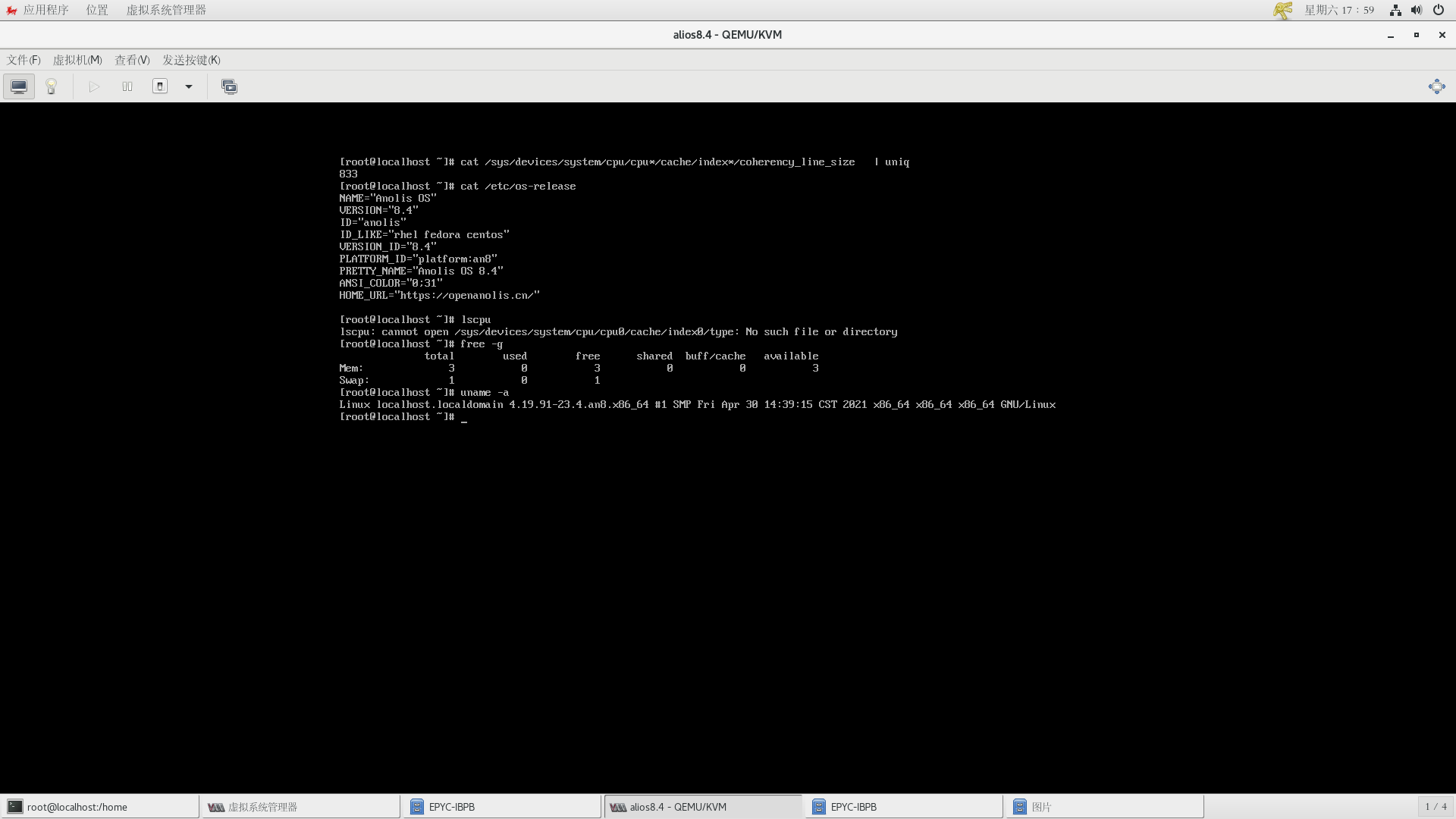
Task: Switch to fullscreen view using arrows icon
Action: click(1436, 86)
